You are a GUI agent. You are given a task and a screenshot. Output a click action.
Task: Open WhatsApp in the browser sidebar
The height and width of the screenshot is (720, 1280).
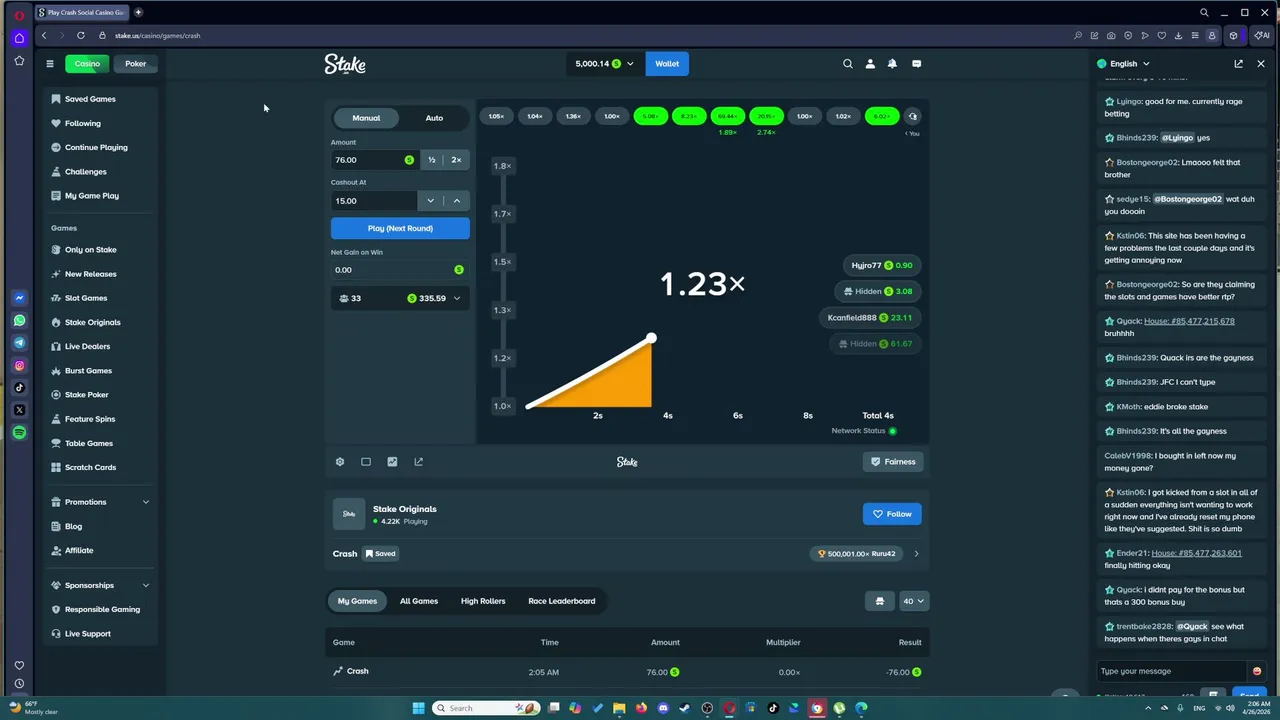click(19, 321)
